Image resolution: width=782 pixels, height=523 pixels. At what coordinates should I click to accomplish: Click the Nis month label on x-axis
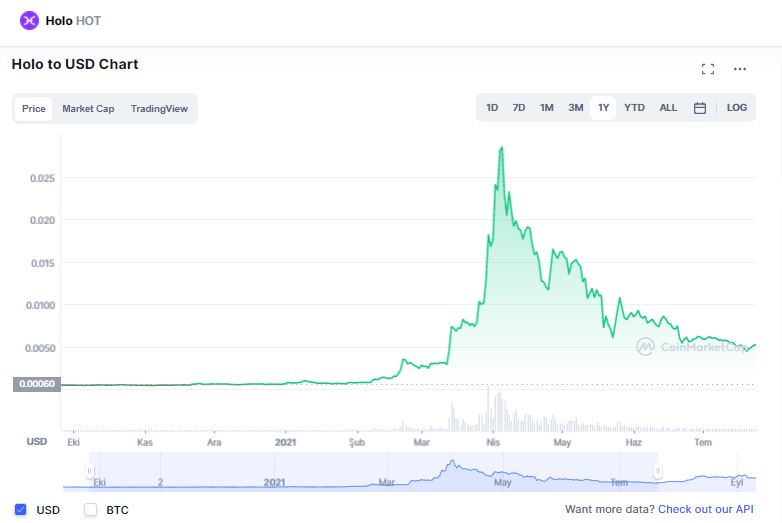(493, 442)
